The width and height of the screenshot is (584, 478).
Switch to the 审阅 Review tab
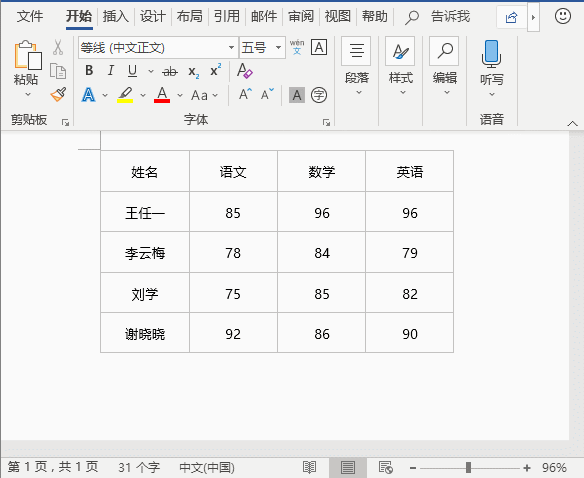[x=301, y=16]
